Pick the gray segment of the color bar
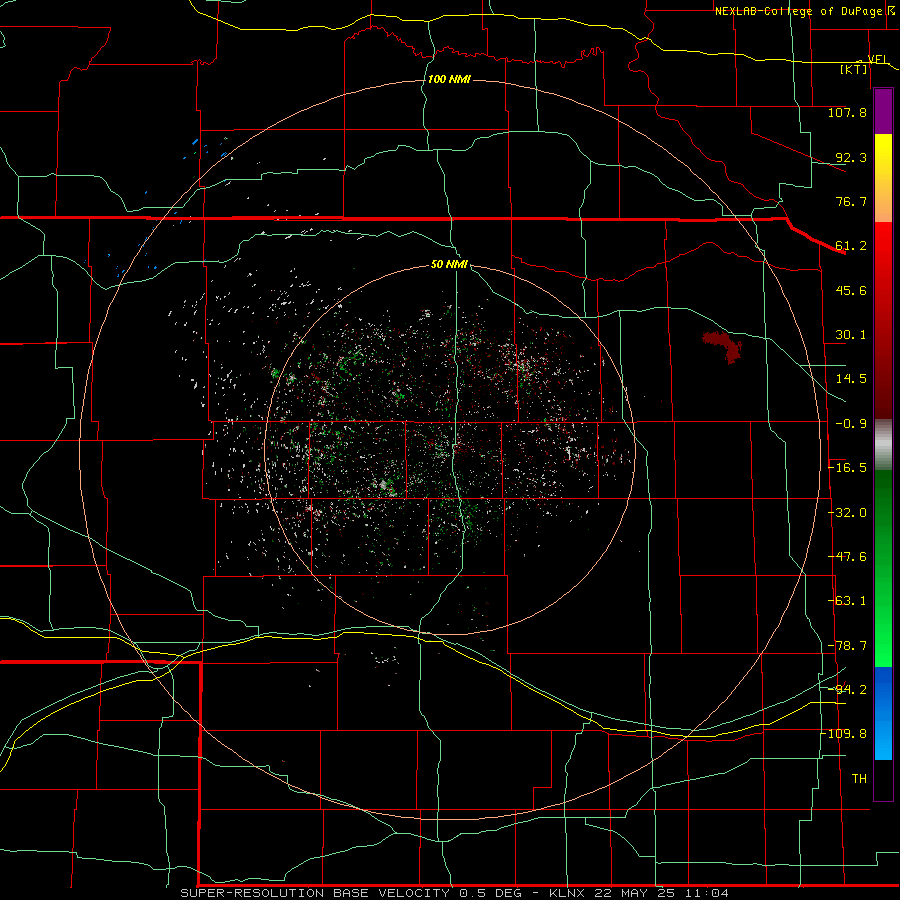This screenshot has width=900, height=900. (883, 445)
